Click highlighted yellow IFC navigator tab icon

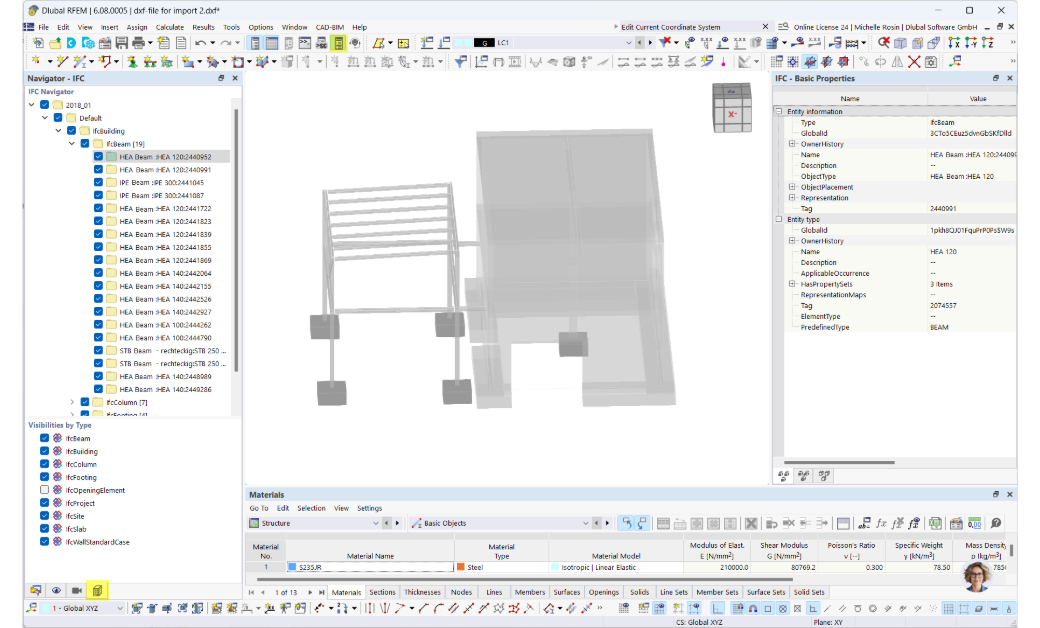pos(98,590)
